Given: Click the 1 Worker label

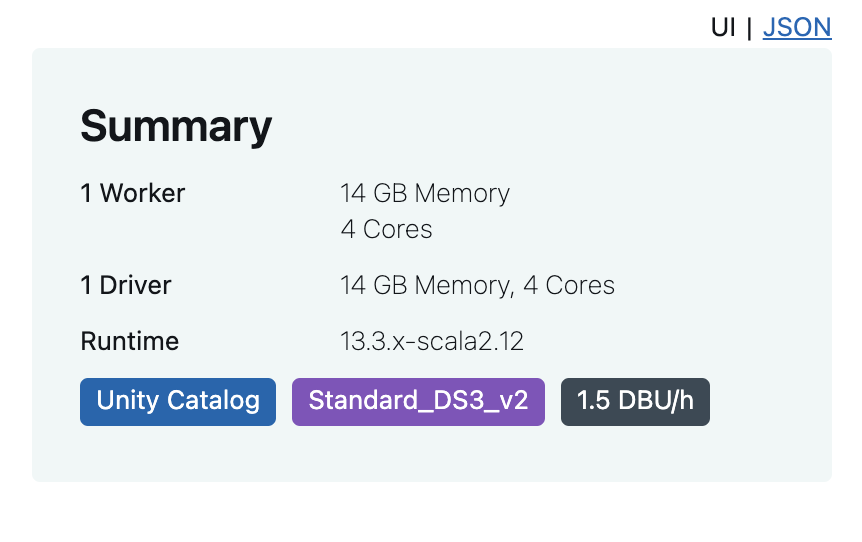Looking at the screenshot, I should coord(133,193).
